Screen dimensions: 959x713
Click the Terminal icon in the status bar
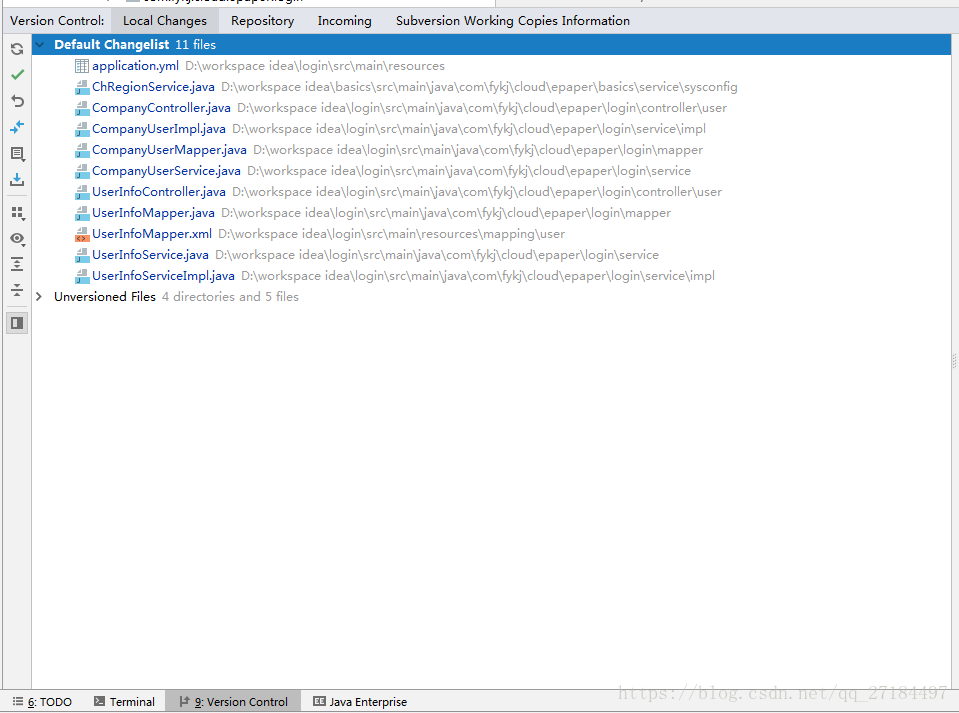(124, 701)
